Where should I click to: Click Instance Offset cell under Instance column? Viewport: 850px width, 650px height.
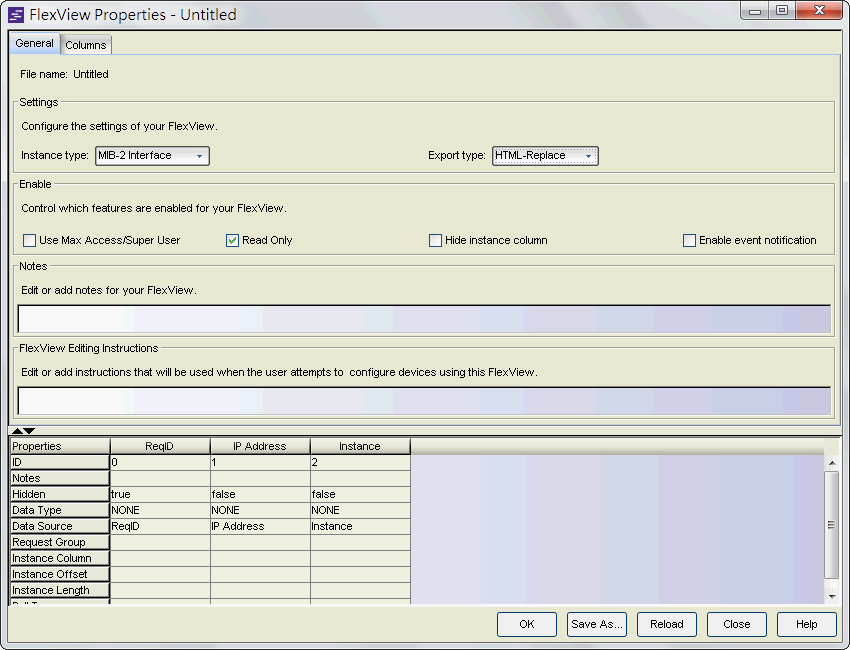360,574
